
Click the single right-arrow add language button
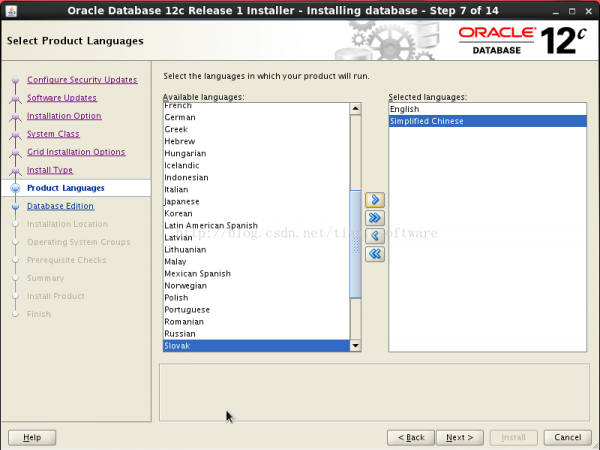coord(375,200)
